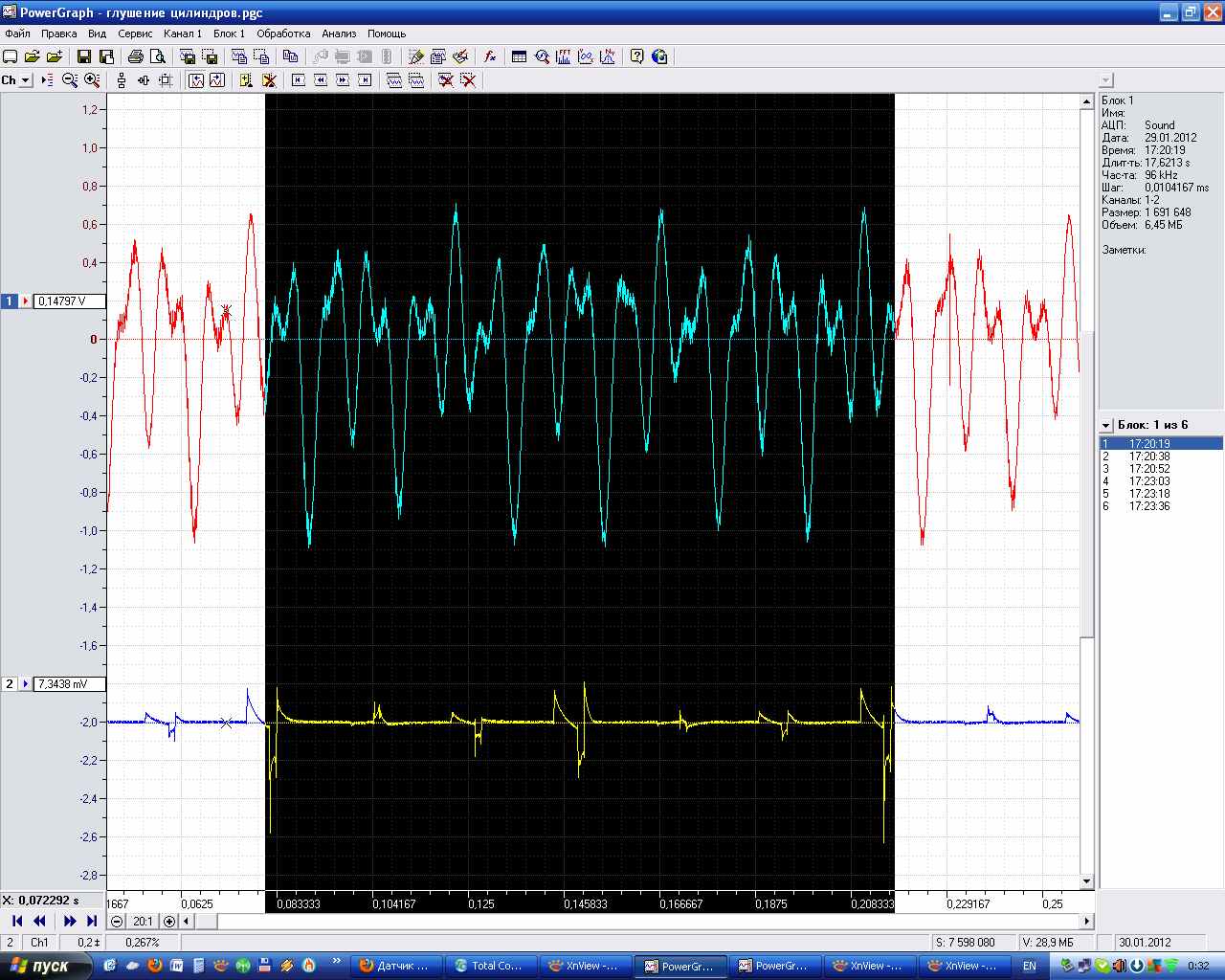Click the Save As double-floppy icon
This screenshot has width=1225, height=980.
106,56
